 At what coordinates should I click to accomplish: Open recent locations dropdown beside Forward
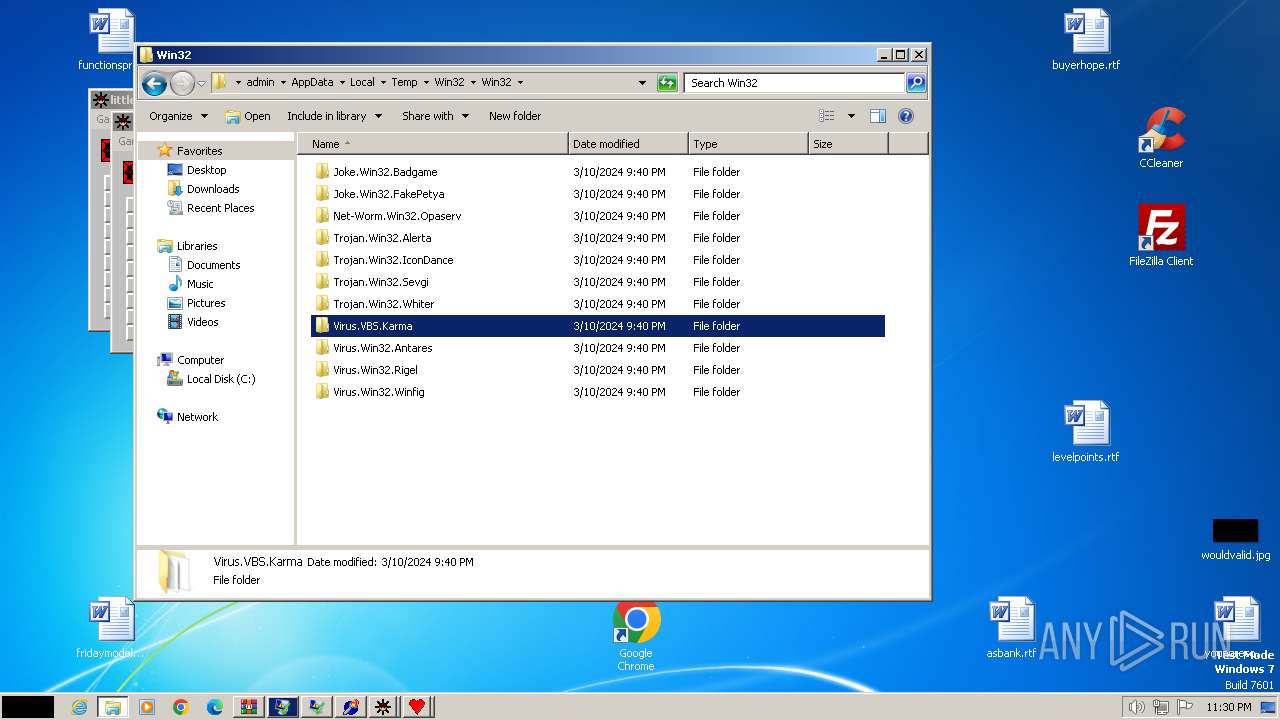coord(202,83)
